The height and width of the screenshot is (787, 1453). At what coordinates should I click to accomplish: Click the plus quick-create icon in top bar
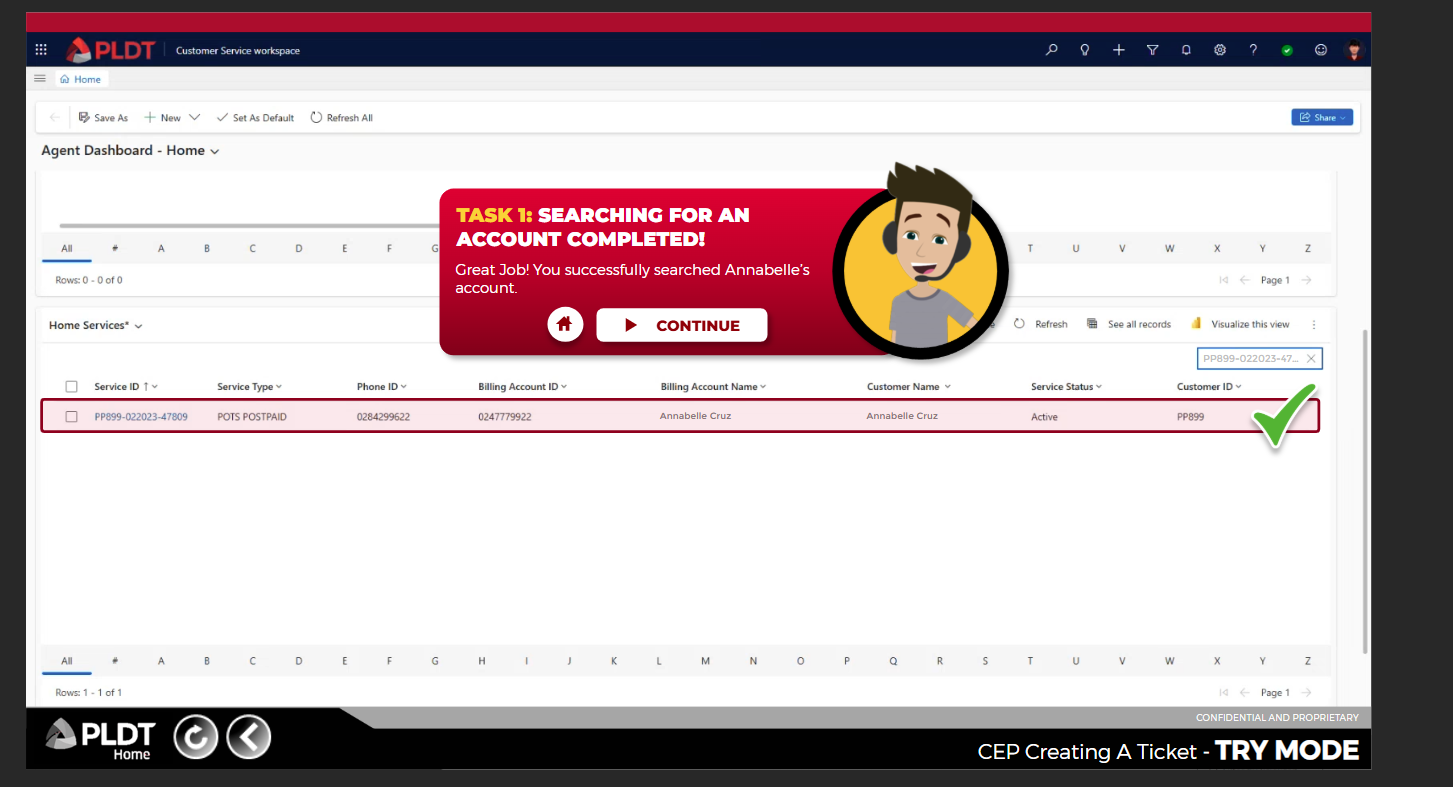click(1119, 50)
